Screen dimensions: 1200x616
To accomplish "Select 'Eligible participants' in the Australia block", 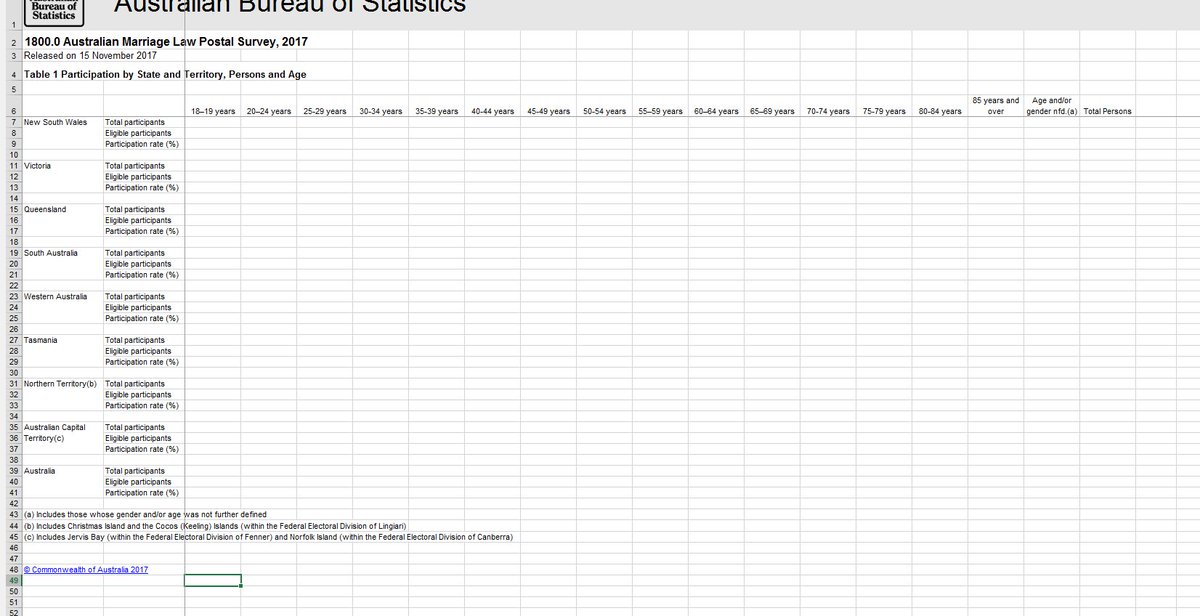I will (138, 482).
